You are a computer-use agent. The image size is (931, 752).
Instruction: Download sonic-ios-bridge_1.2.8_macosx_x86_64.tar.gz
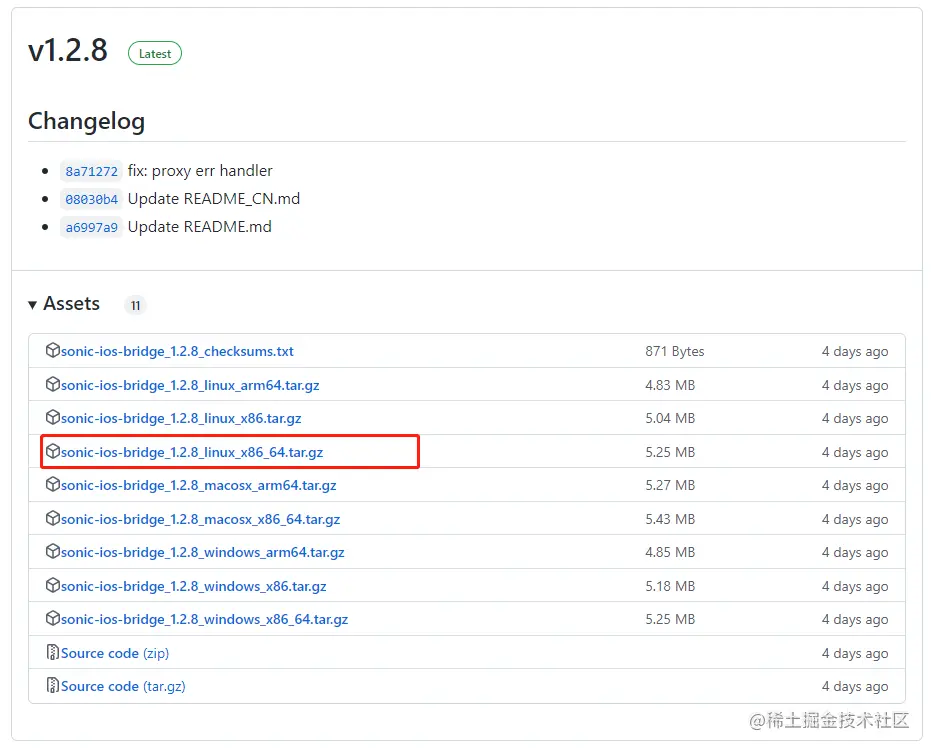[x=201, y=519]
